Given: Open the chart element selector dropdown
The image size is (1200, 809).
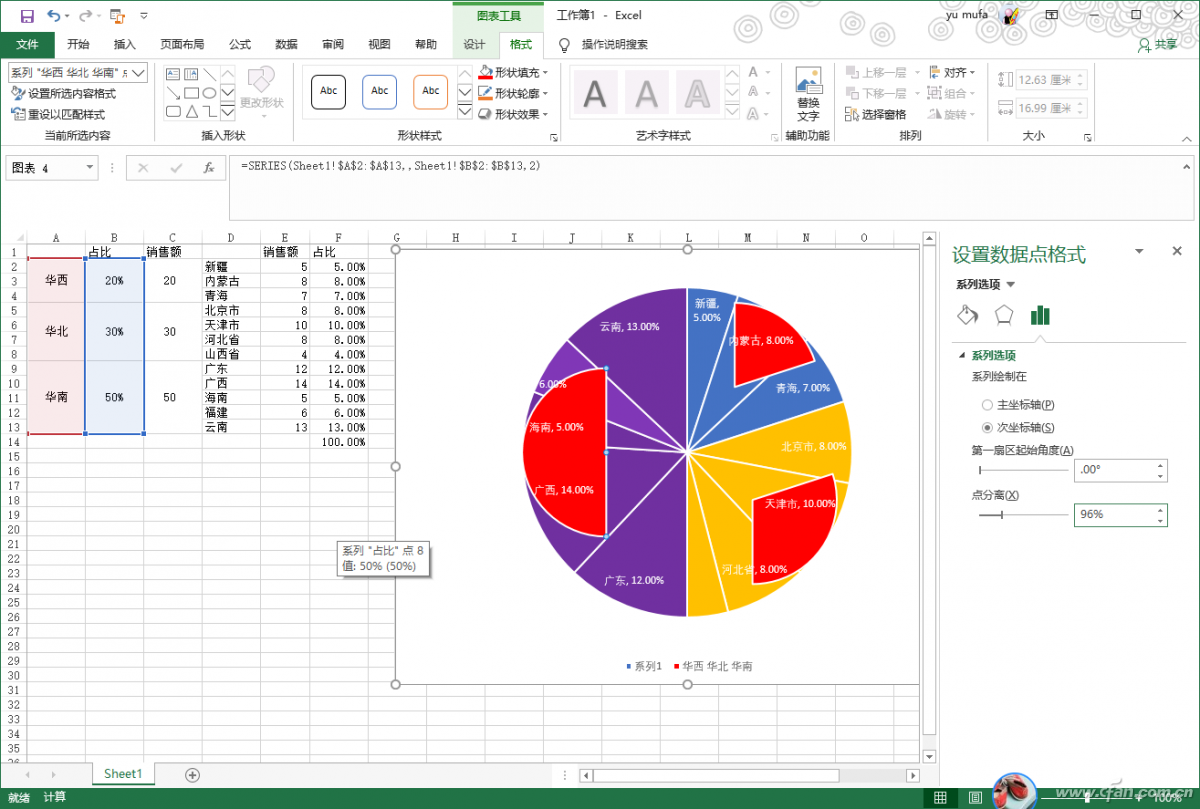Looking at the screenshot, I should tap(138, 73).
